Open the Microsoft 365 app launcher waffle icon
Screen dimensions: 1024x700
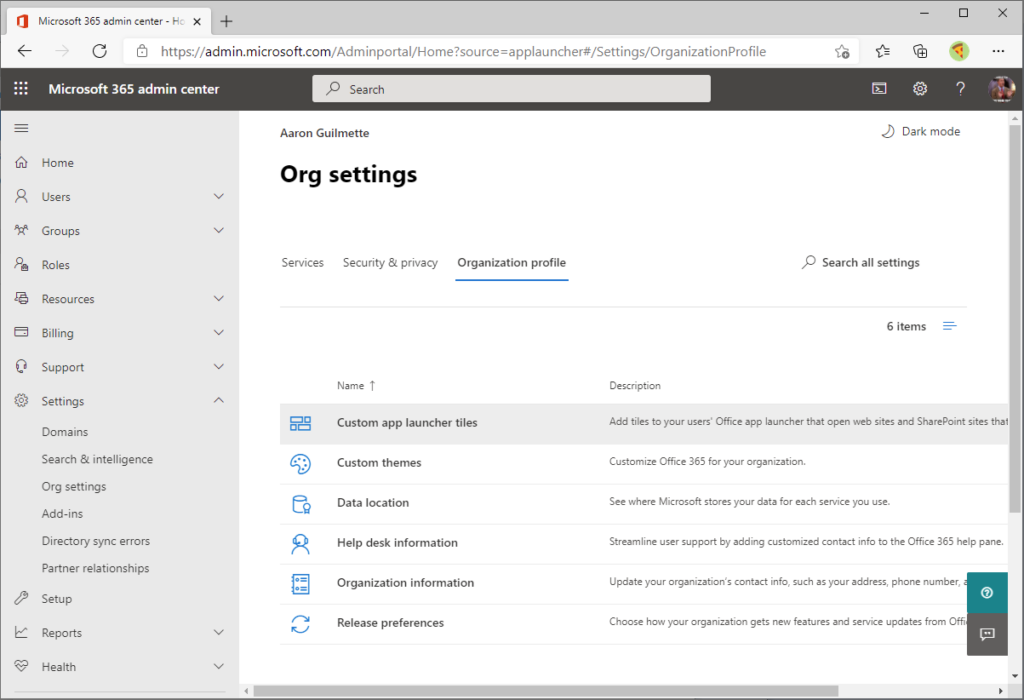coord(19,88)
